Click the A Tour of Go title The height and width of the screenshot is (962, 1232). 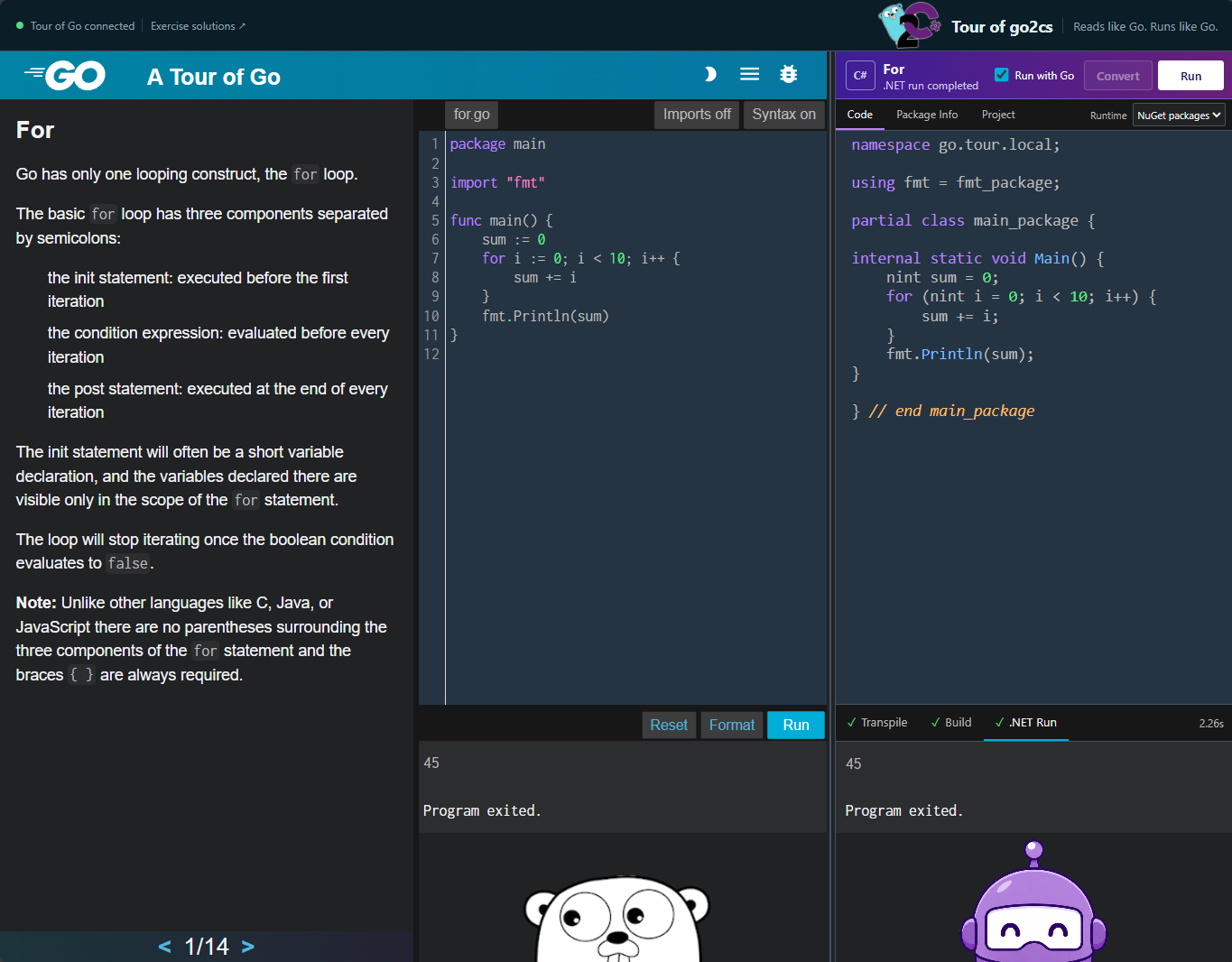(x=214, y=77)
